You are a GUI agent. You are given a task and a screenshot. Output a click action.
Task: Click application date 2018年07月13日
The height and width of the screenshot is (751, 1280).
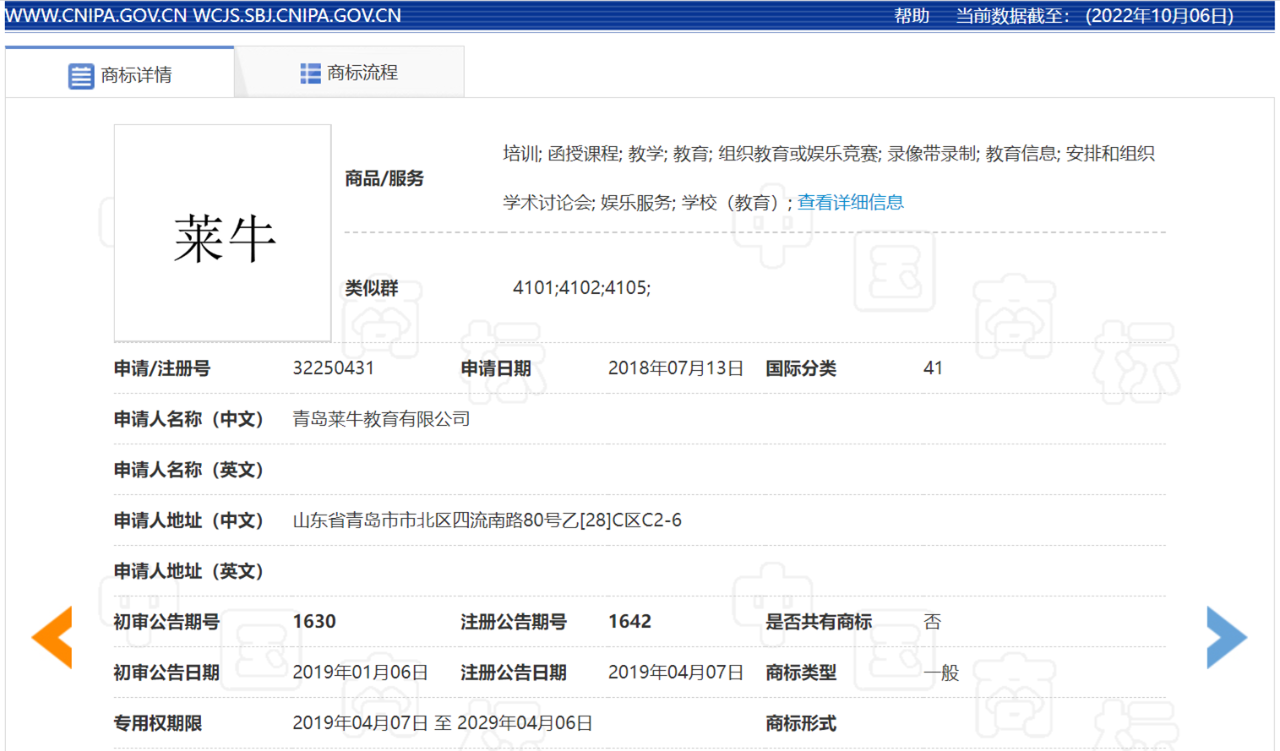[x=676, y=368]
